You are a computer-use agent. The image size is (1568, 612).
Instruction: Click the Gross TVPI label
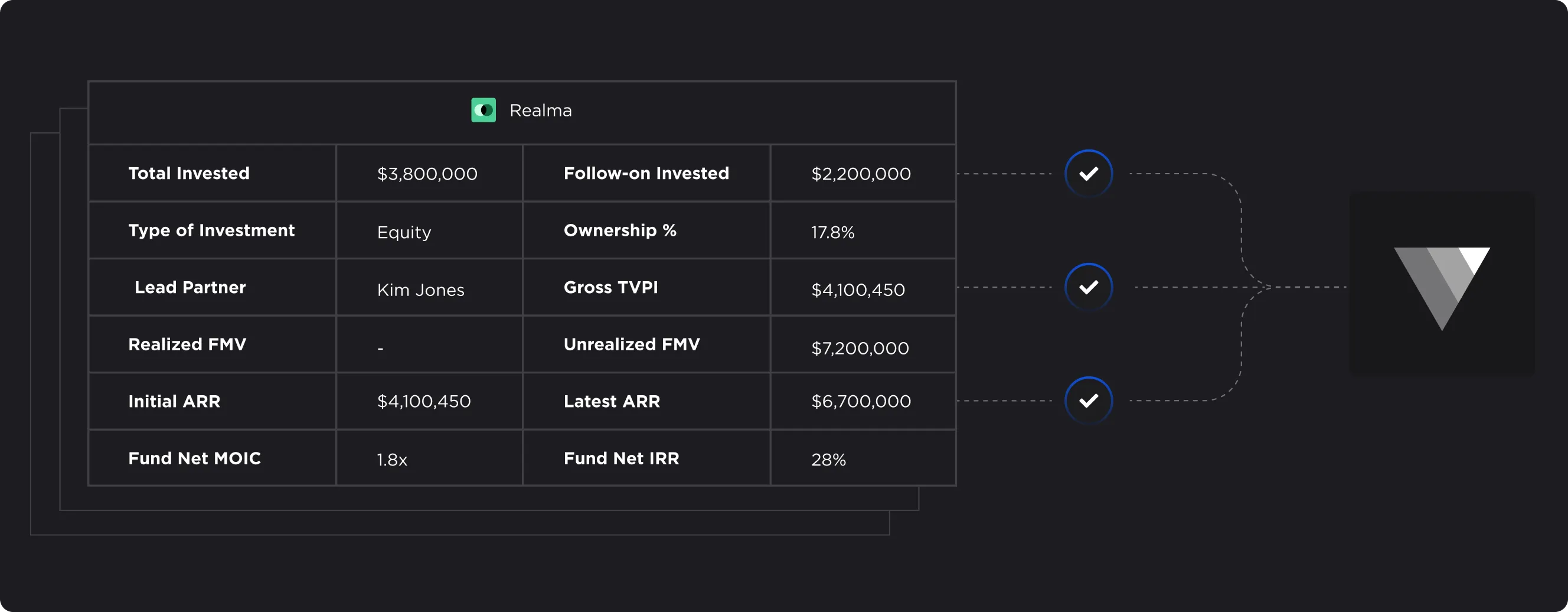(610, 288)
